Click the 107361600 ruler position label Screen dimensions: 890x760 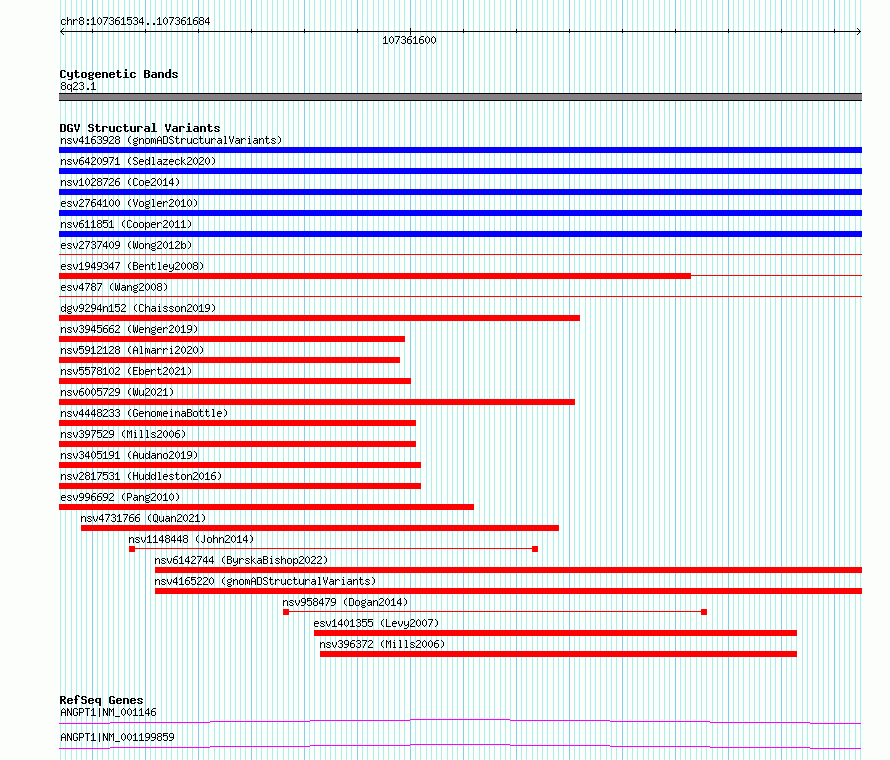click(x=409, y=40)
